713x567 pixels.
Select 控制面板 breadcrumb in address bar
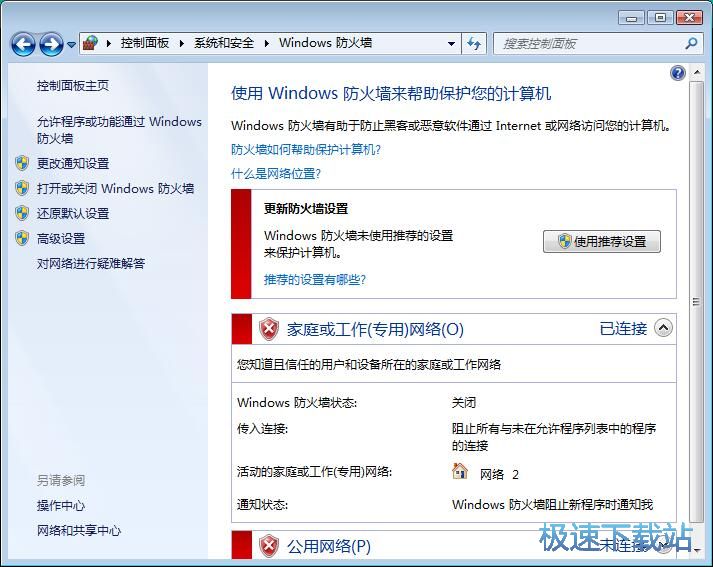pos(145,43)
